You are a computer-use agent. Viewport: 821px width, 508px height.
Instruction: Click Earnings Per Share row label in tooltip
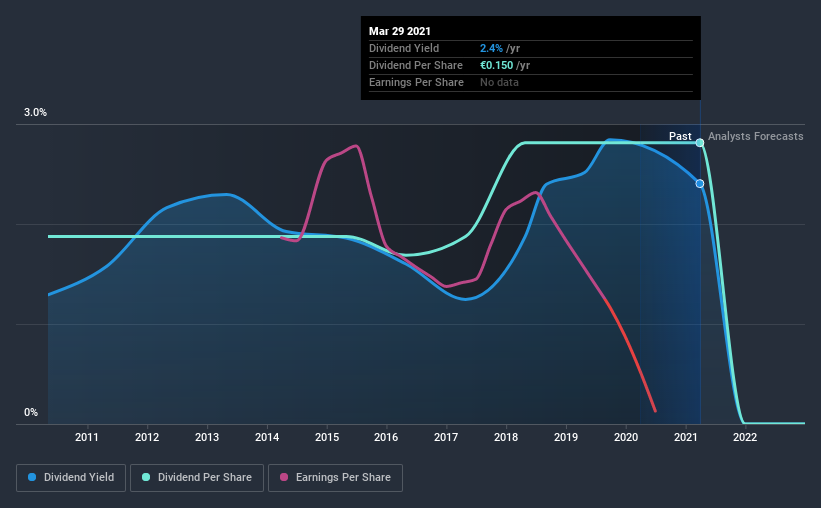[416, 82]
